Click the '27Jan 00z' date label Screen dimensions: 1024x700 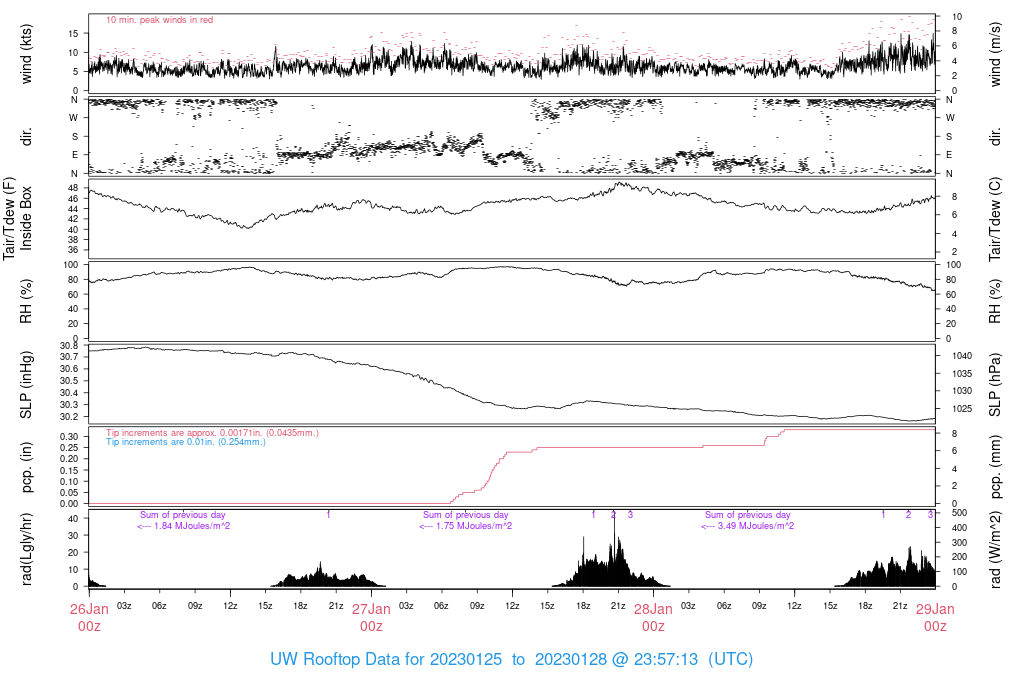[x=371, y=618]
